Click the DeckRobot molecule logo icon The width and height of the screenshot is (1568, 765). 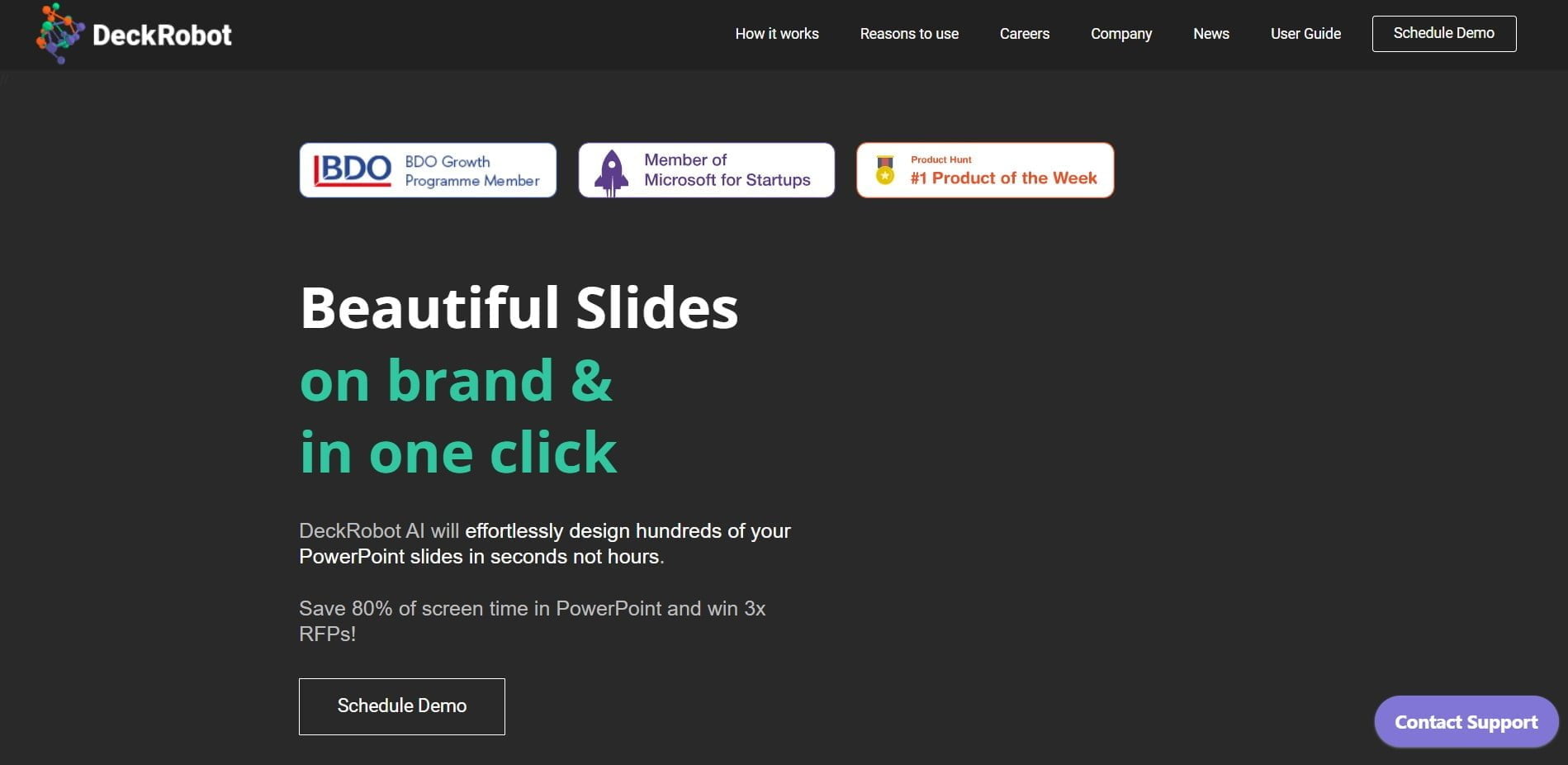click(60, 34)
